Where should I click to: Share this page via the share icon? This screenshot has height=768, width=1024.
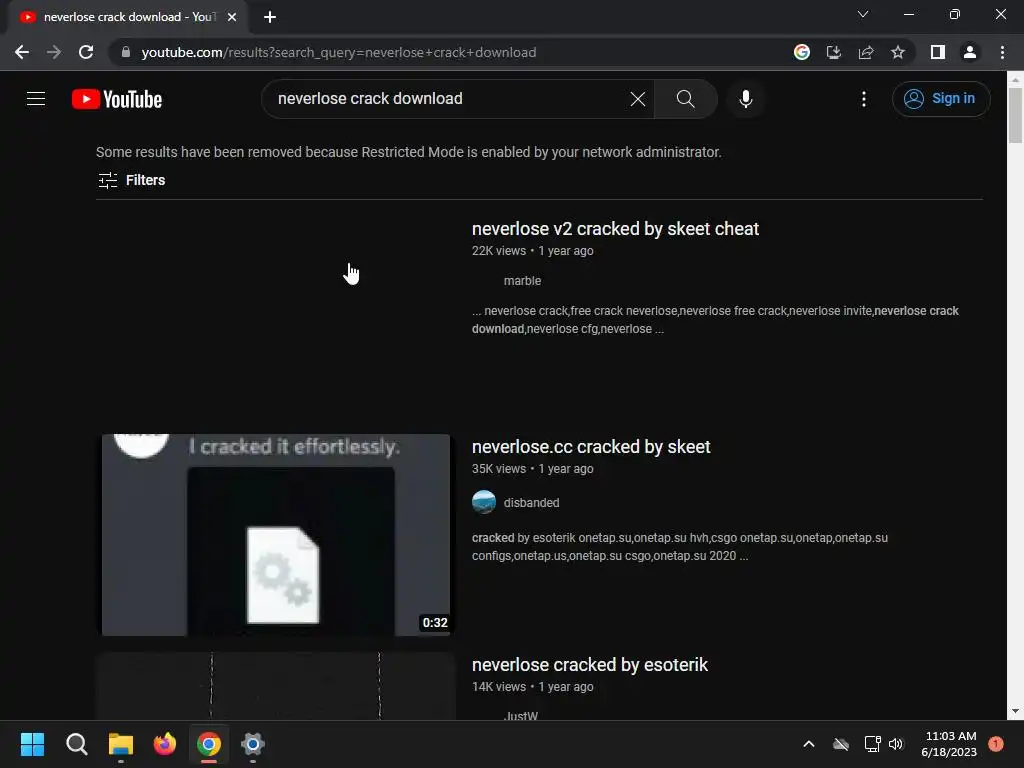pos(865,52)
